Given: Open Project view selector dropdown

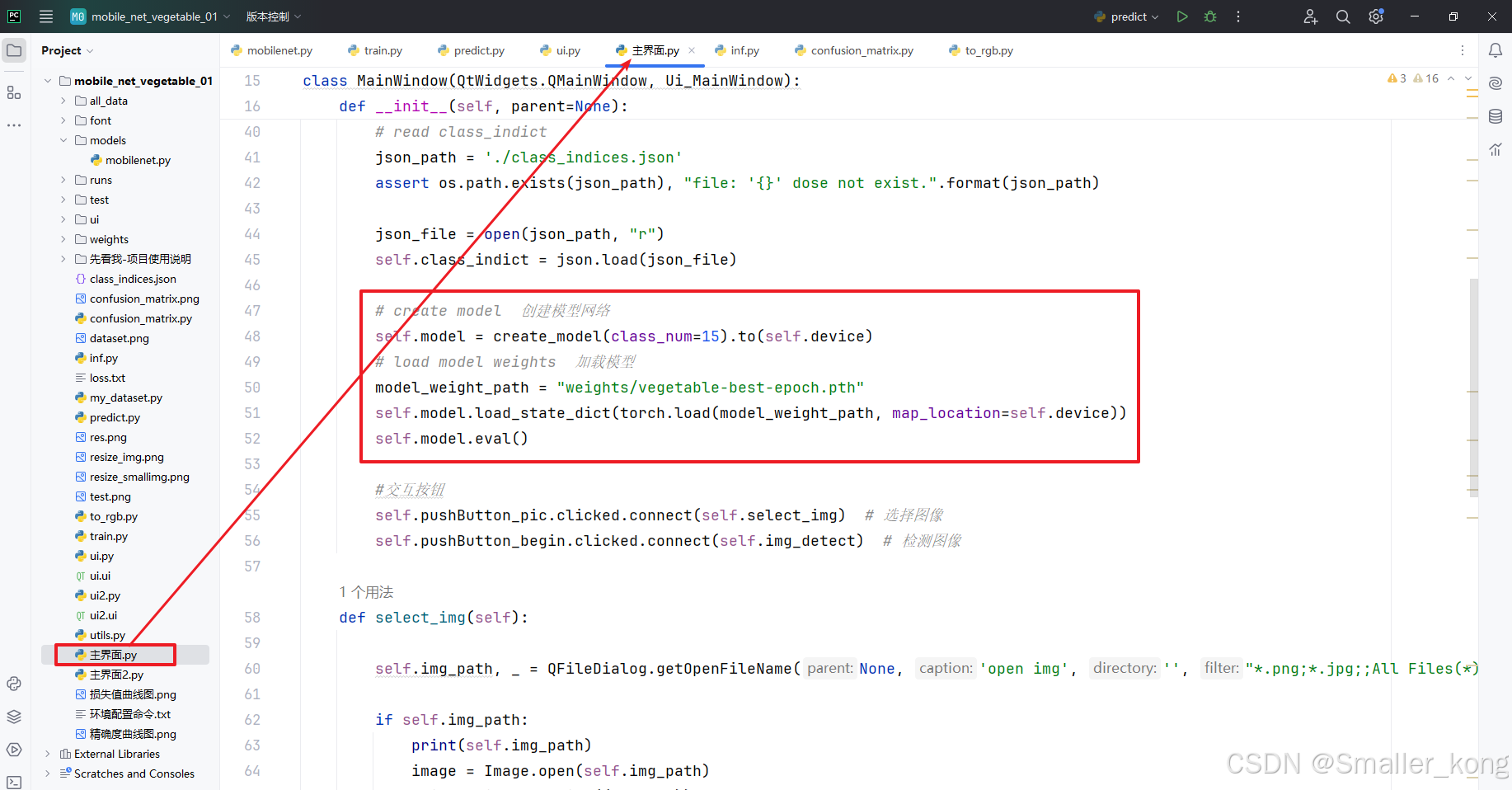Looking at the screenshot, I should (x=67, y=50).
